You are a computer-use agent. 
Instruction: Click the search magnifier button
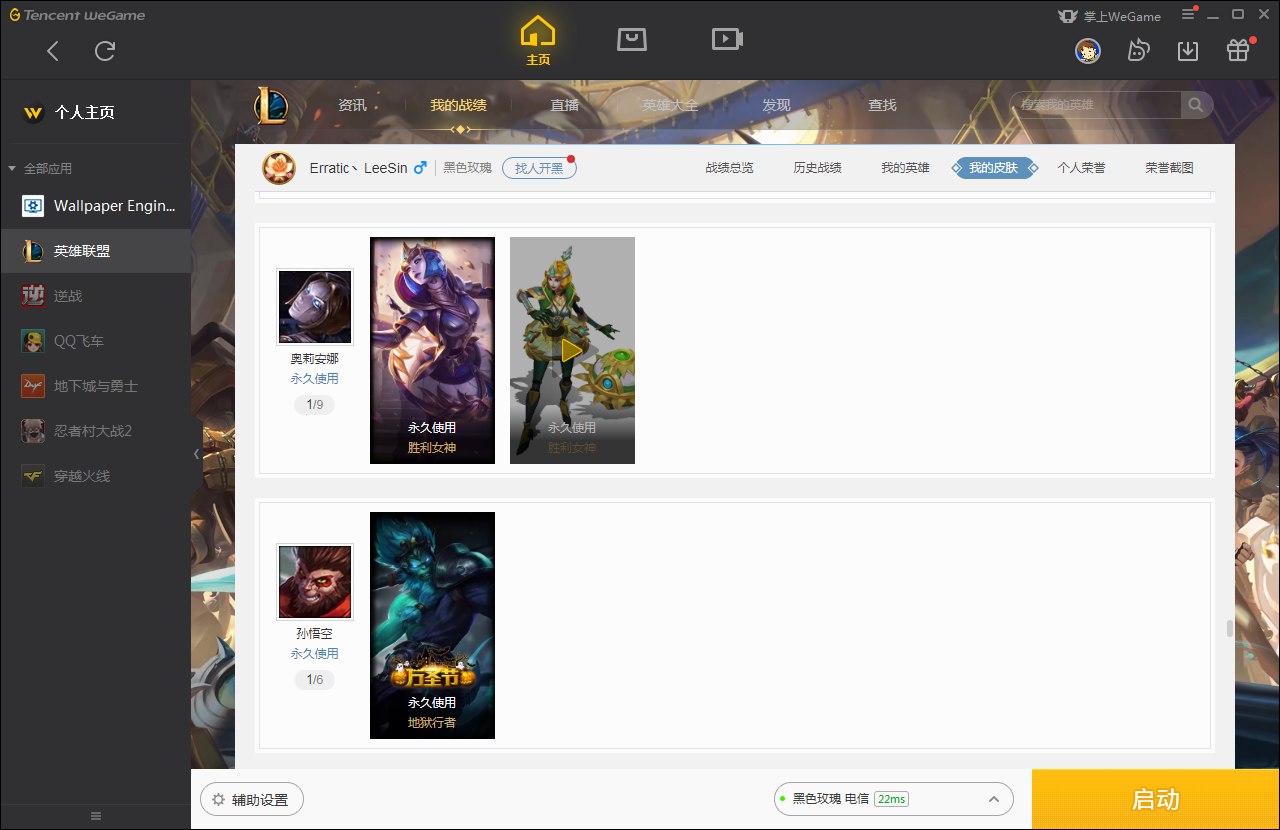coord(1196,105)
